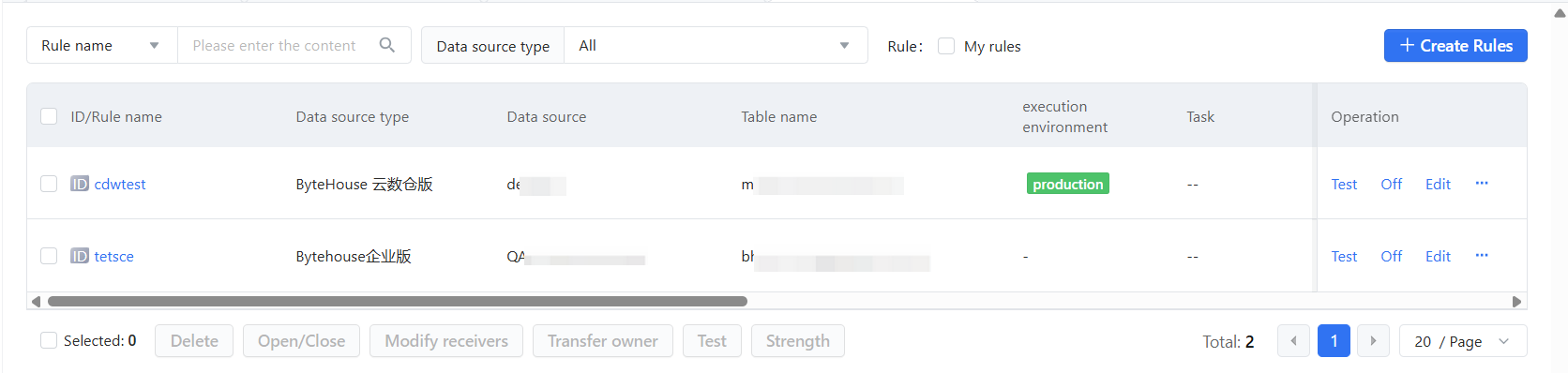Open more options for tetsce row

(x=1482, y=256)
